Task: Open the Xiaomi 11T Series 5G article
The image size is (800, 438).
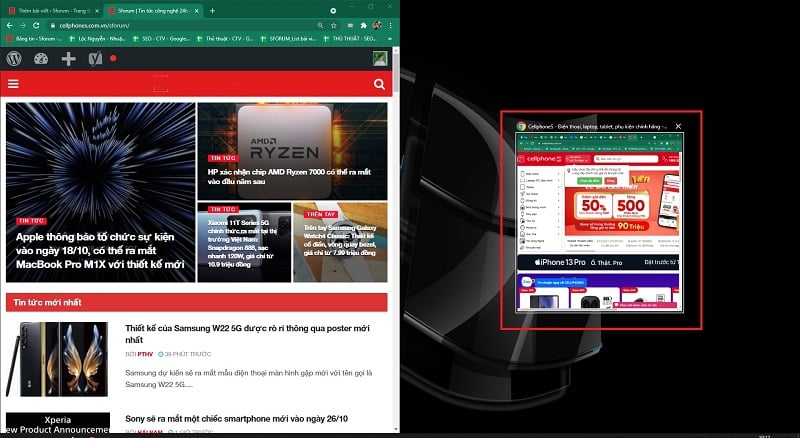Action: point(242,244)
